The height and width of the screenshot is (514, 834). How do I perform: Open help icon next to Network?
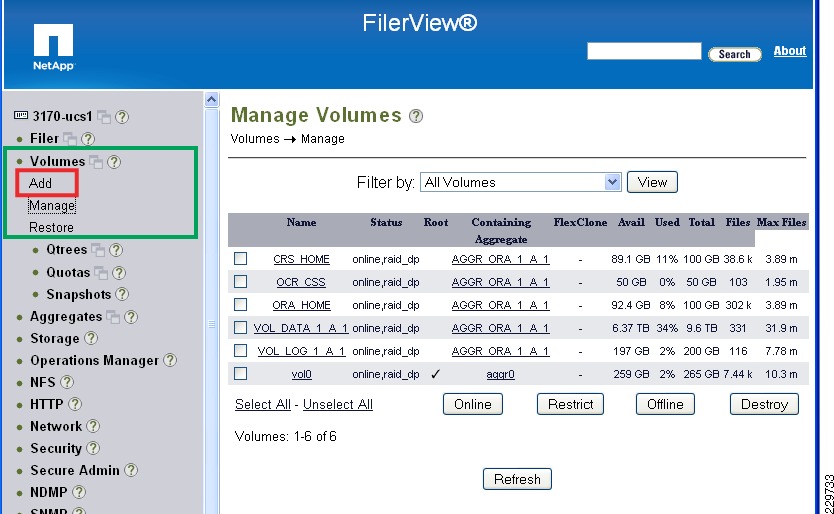click(x=93, y=426)
